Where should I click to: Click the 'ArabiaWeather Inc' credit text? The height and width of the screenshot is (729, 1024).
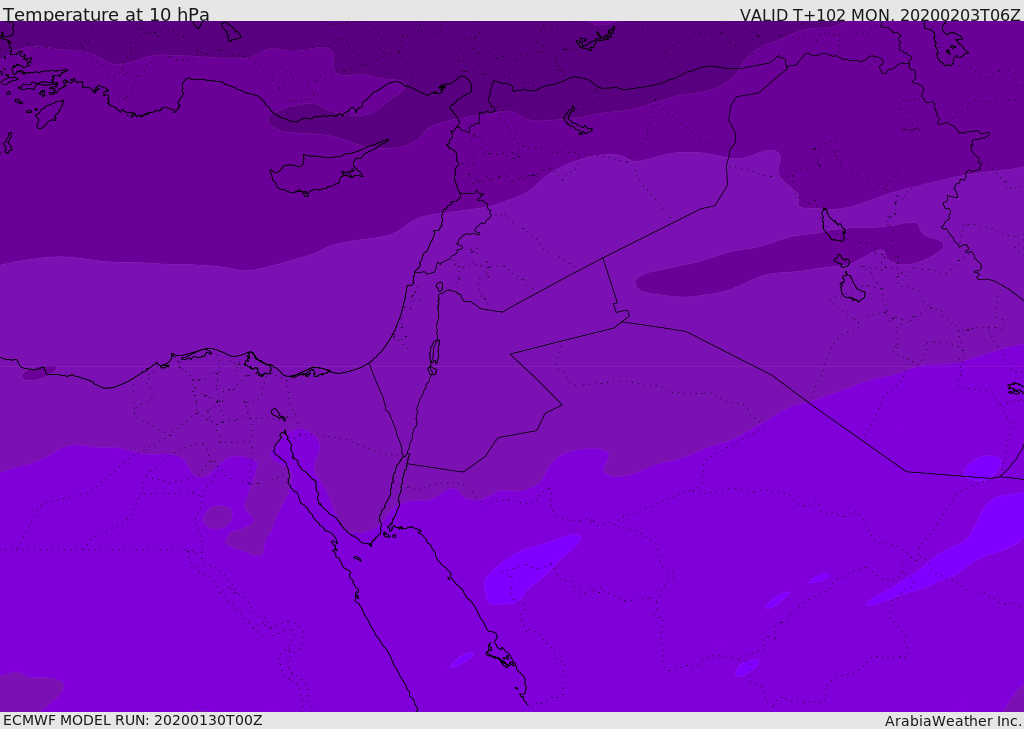tap(951, 721)
